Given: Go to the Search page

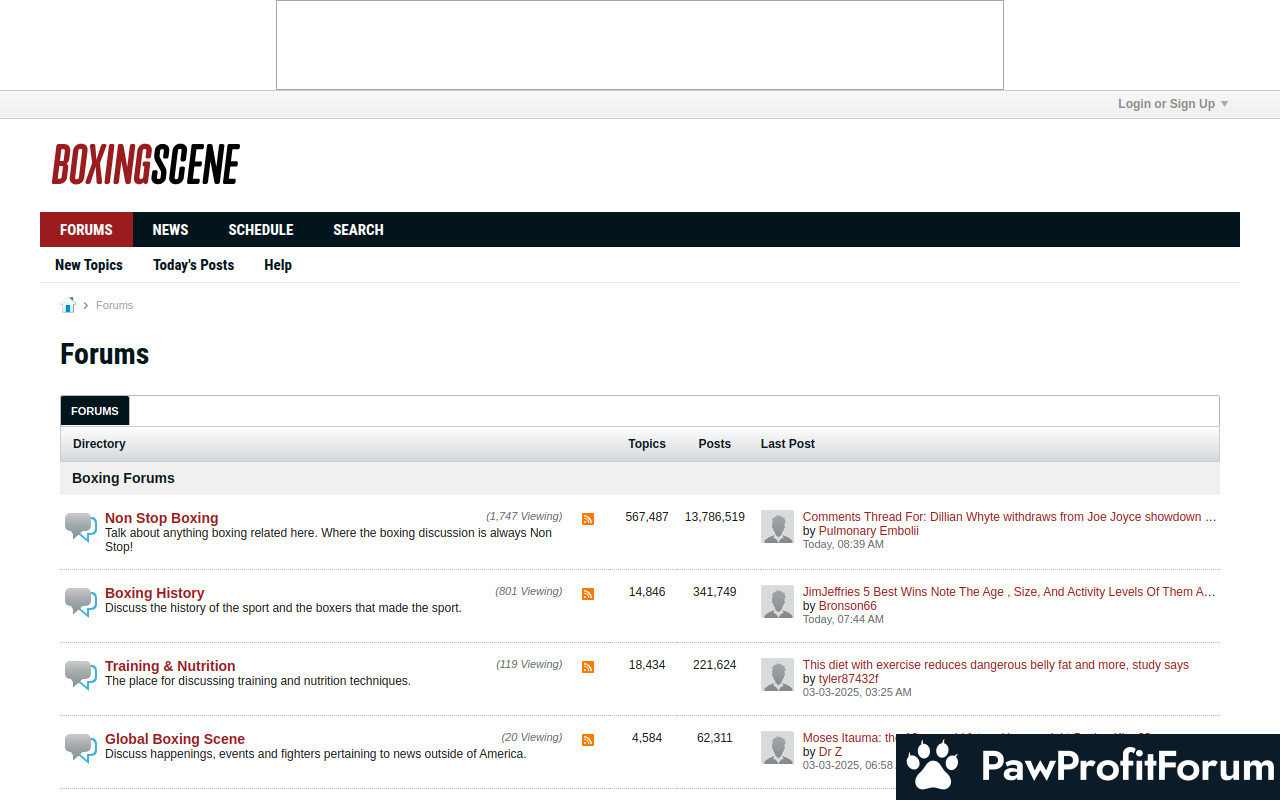Looking at the screenshot, I should (x=358, y=230).
